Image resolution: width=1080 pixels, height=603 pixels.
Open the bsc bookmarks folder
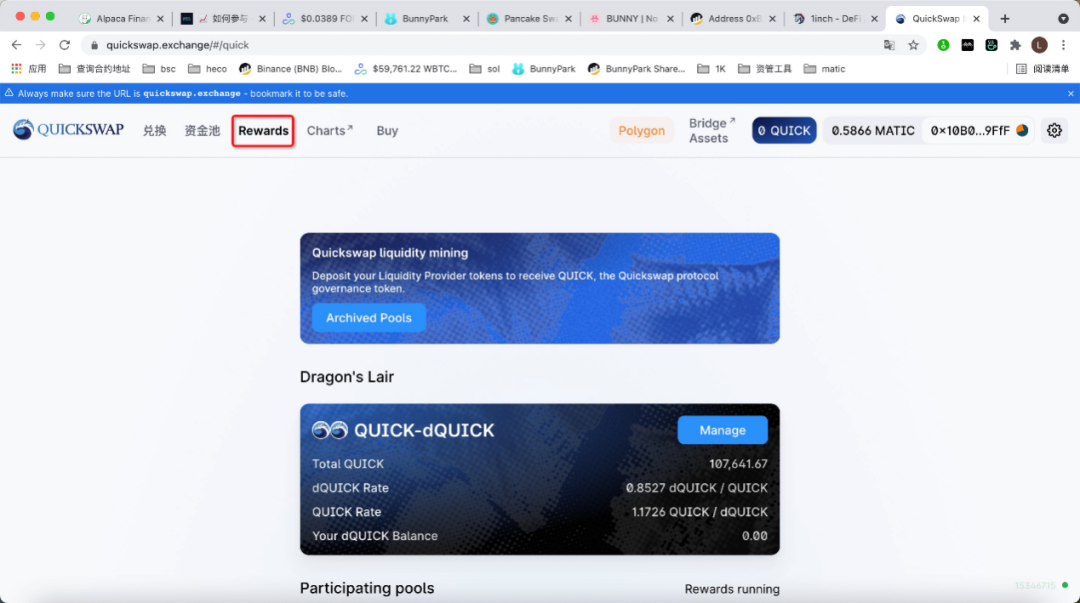pos(159,69)
